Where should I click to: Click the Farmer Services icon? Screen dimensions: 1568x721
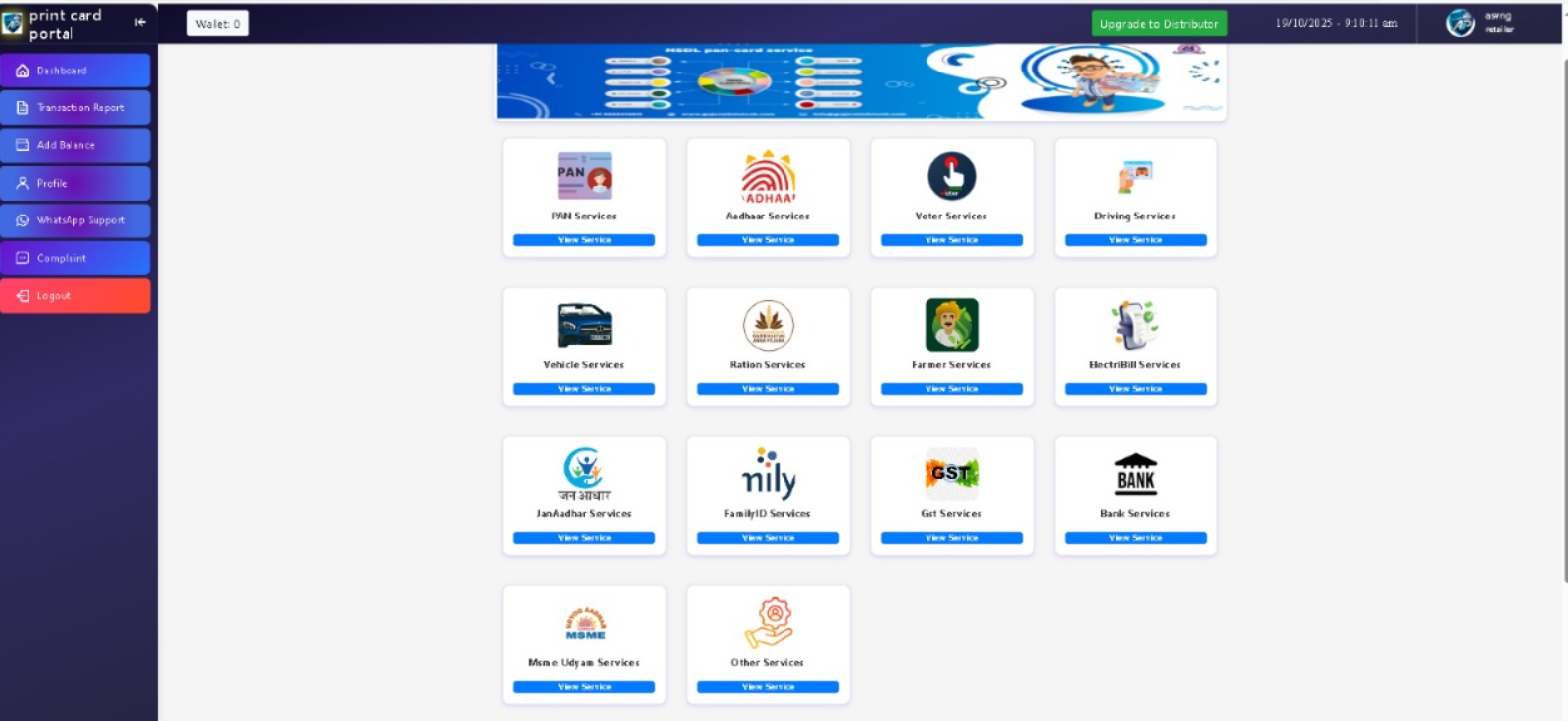951,325
